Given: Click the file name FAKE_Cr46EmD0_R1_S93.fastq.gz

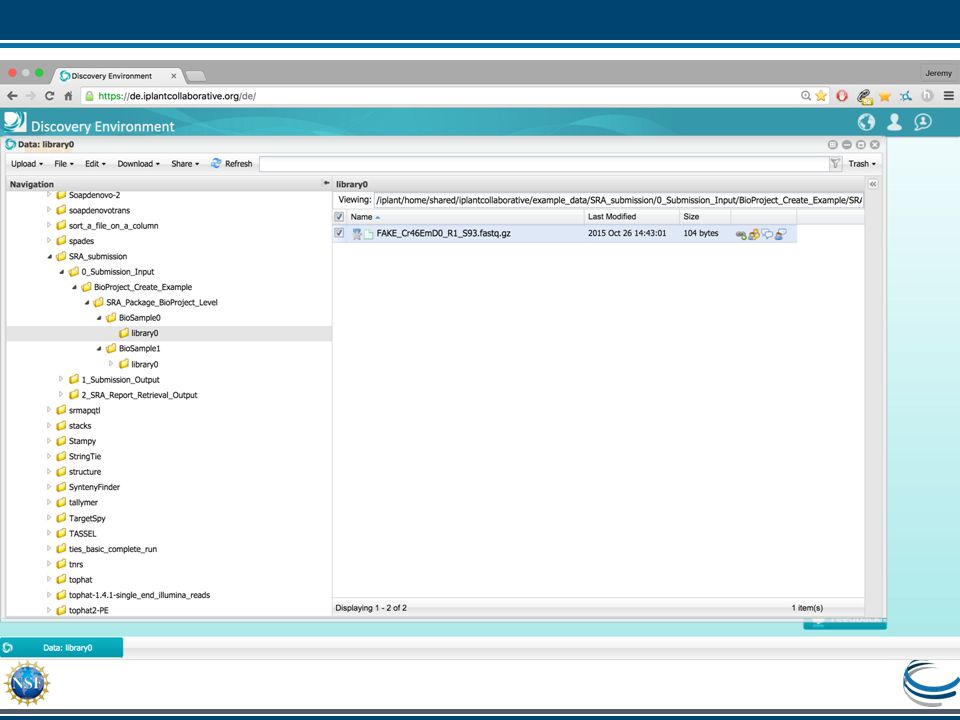Looking at the screenshot, I should coord(443,233).
